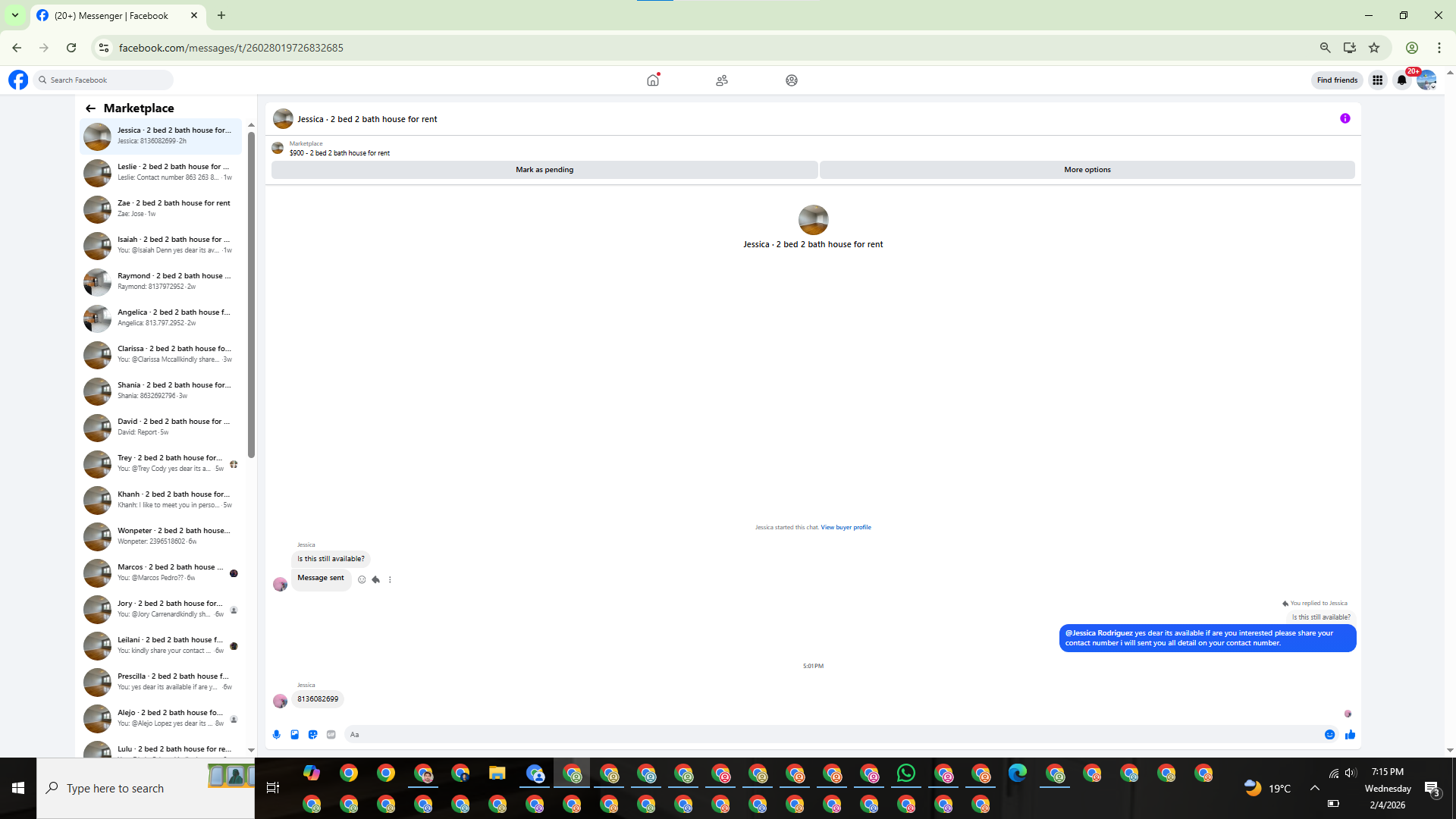Screen dimensions: 1456x819
Task: Expand the account profile menu
Action: [1426, 80]
